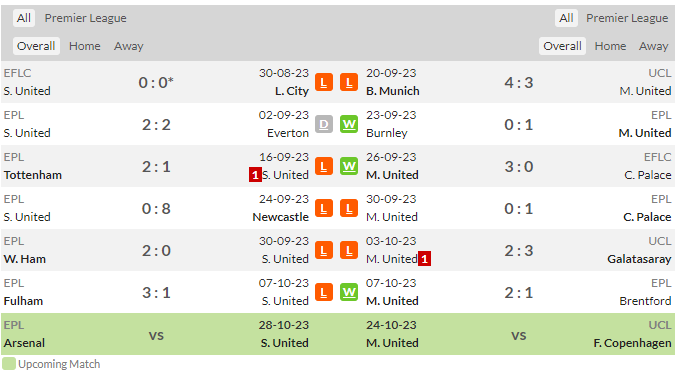Switch to left Home tab
The image size is (676, 392).
click(84, 46)
